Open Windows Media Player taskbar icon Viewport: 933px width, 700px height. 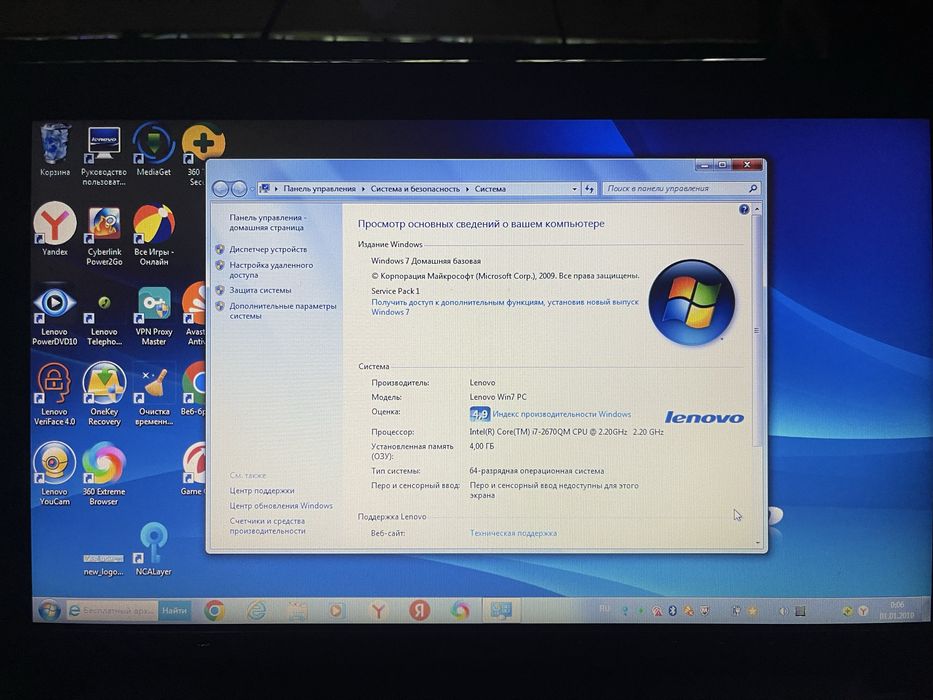pyautogui.click(x=336, y=611)
